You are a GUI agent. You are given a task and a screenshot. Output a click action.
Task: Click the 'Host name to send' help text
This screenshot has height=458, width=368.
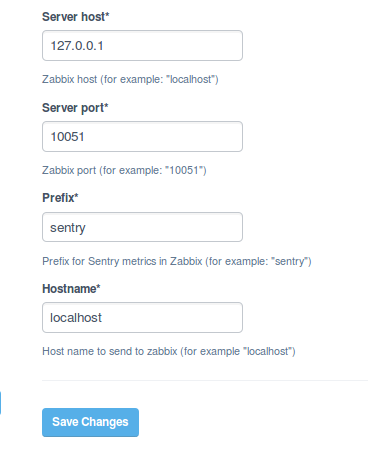tap(169, 351)
